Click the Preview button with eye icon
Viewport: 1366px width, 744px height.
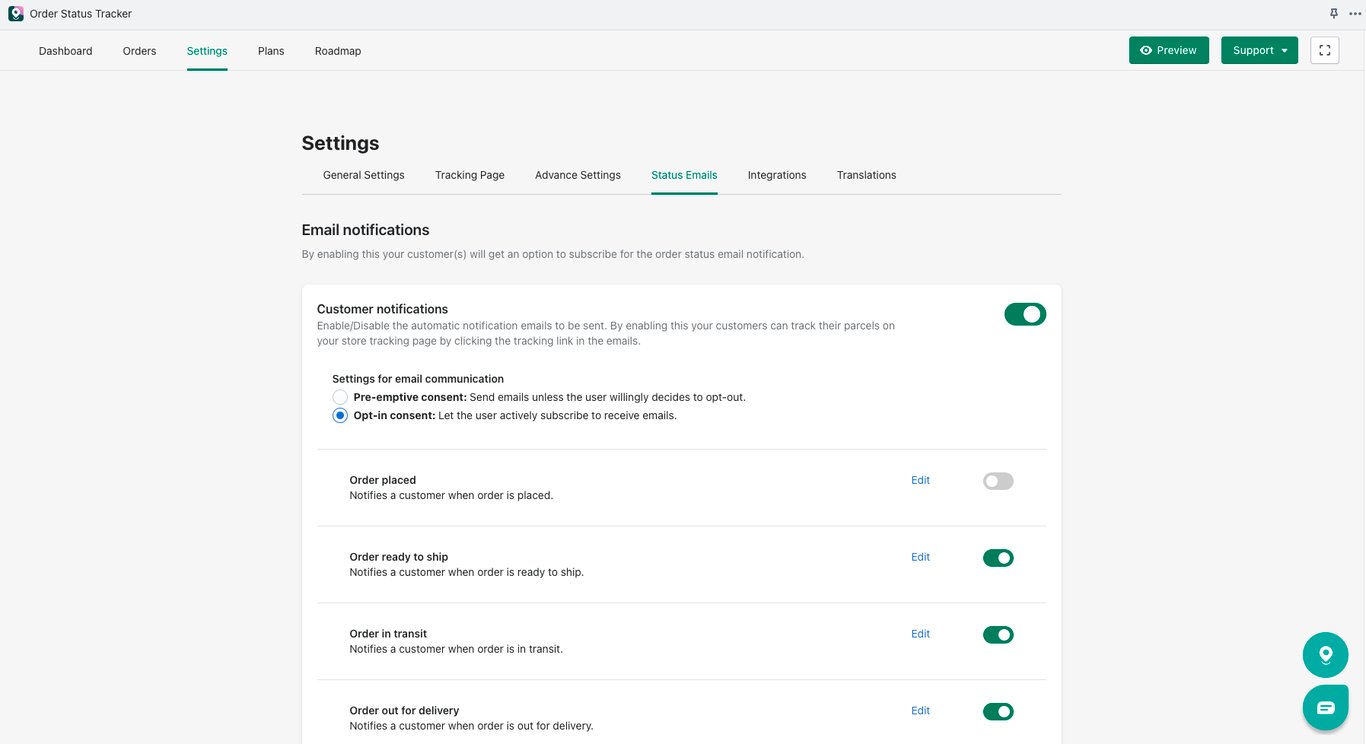pyautogui.click(x=1169, y=50)
